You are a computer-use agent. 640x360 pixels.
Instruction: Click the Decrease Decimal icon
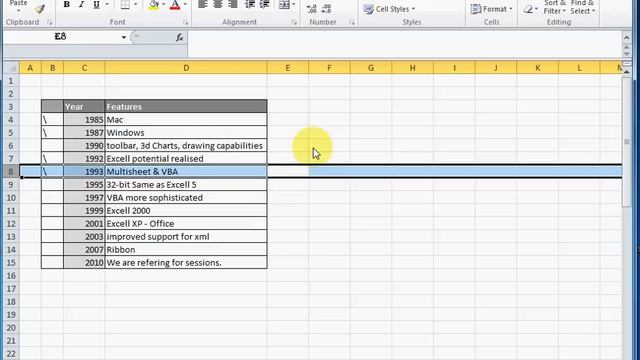click(x=326, y=9)
